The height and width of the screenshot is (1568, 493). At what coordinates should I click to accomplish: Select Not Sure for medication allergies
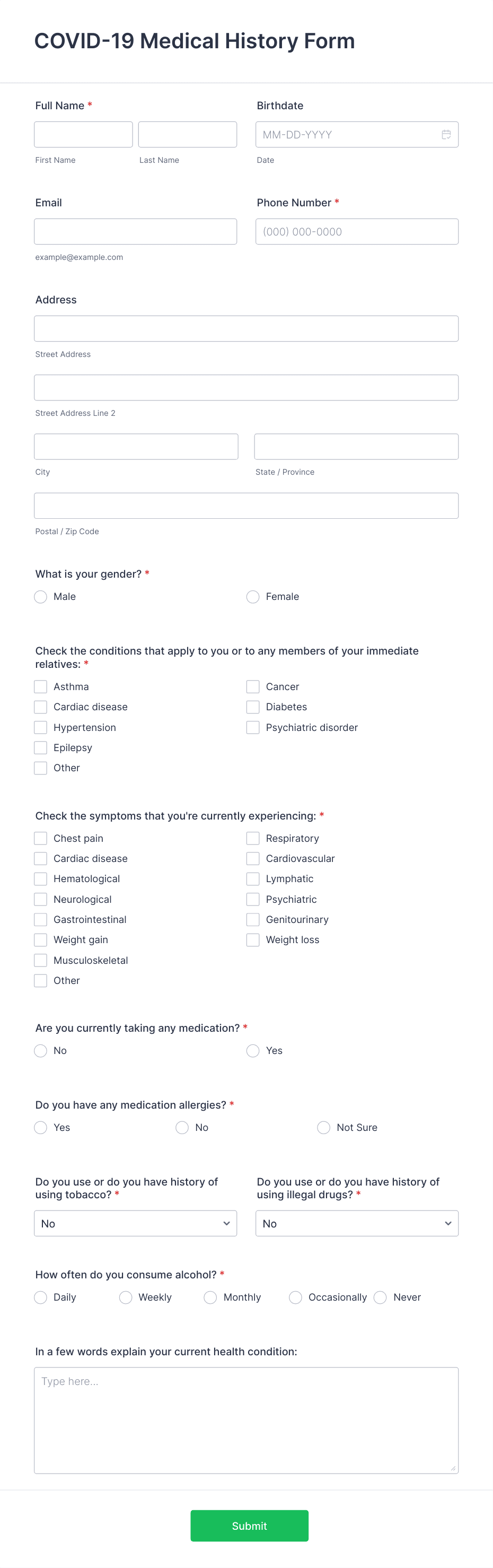coord(323,1127)
